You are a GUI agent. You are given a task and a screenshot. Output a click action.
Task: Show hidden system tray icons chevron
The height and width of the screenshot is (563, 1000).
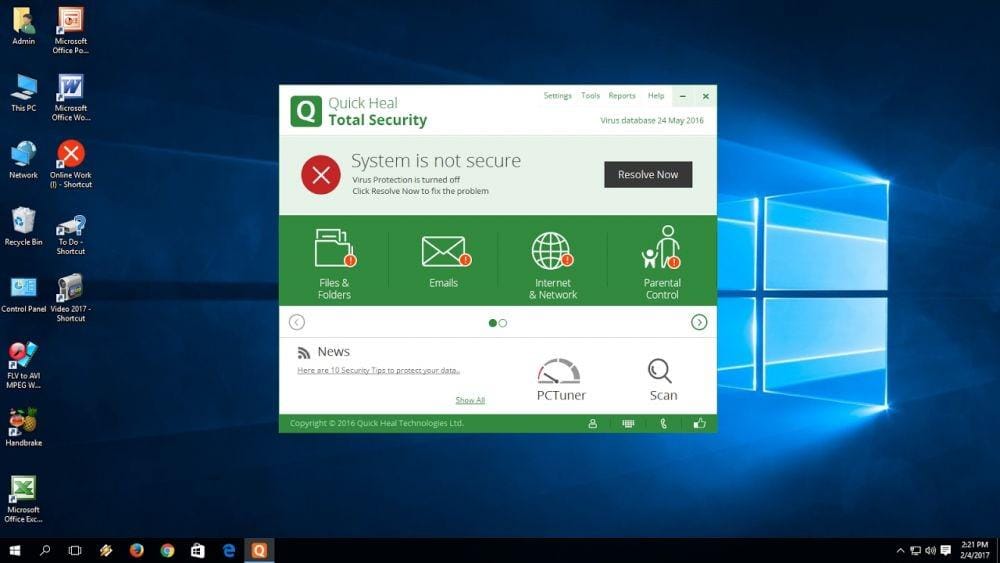[x=900, y=551]
